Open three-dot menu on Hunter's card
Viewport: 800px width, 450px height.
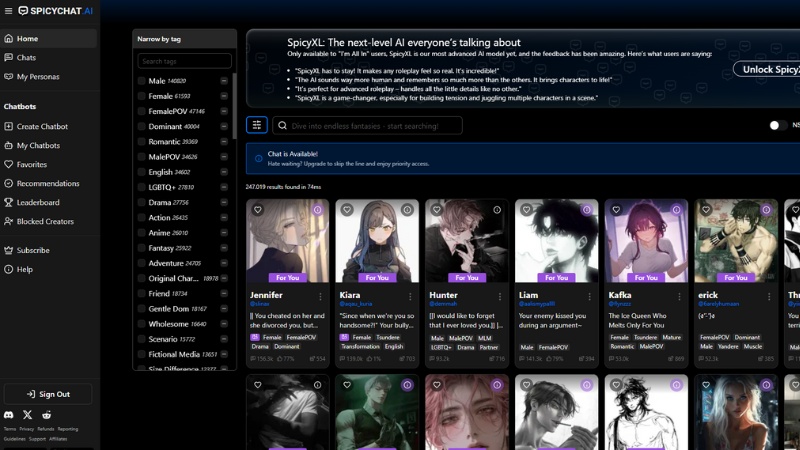[x=499, y=296]
